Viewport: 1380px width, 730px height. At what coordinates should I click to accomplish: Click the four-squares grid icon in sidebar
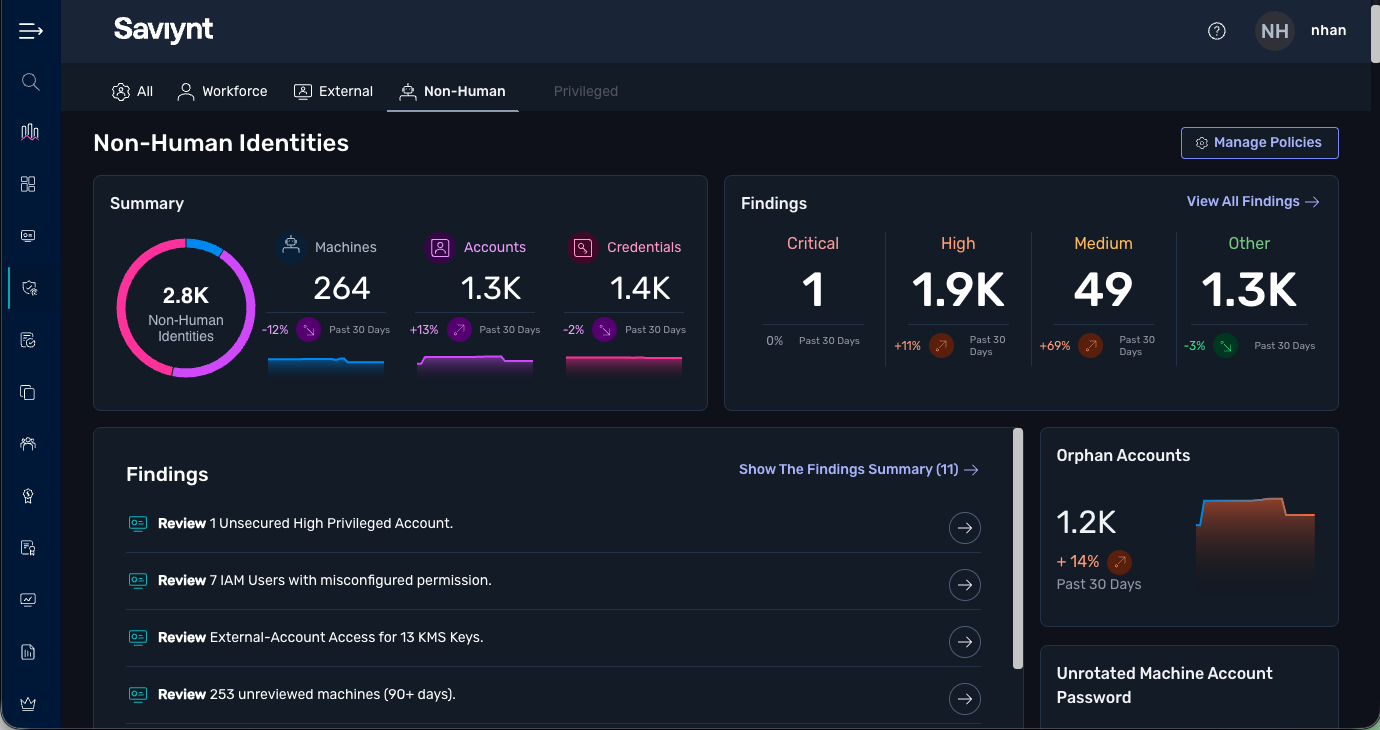pos(28,184)
